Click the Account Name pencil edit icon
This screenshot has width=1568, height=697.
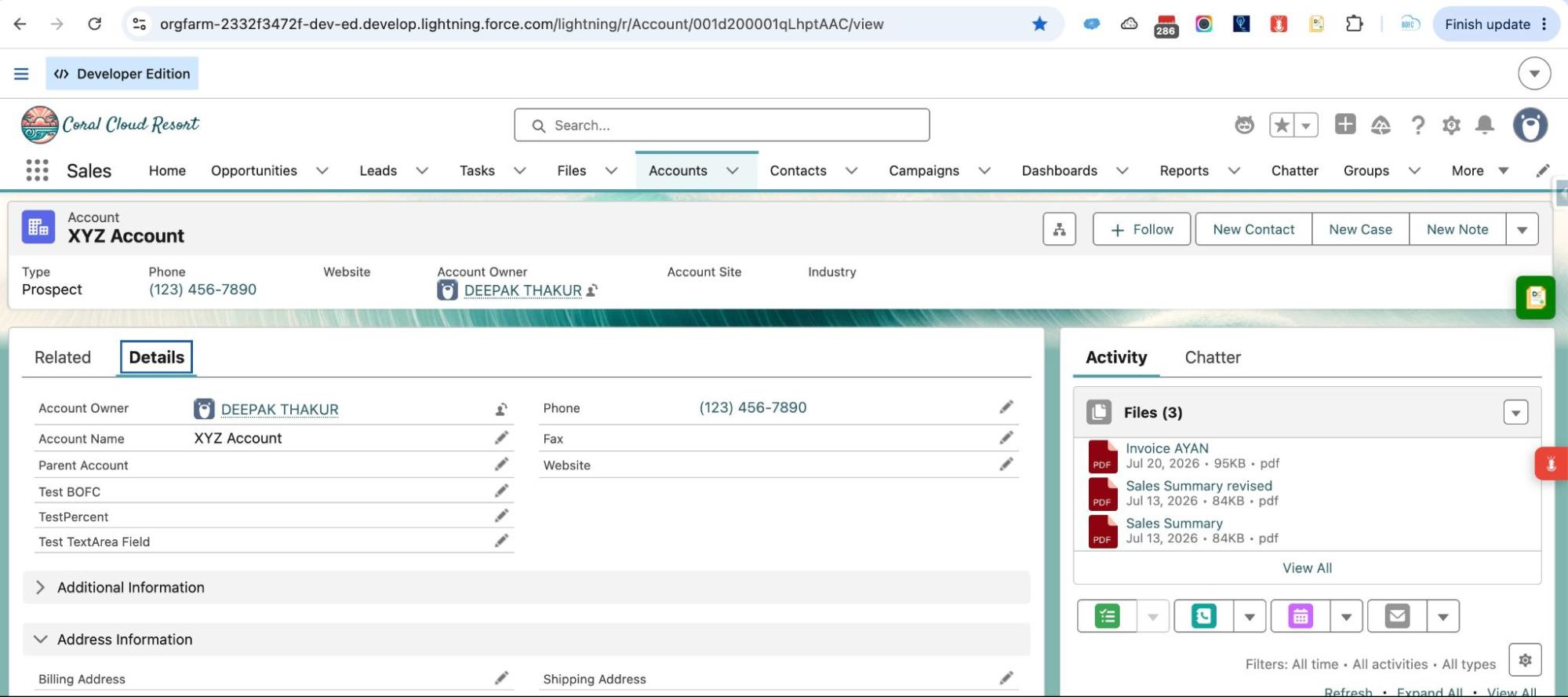(x=501, y=437)
